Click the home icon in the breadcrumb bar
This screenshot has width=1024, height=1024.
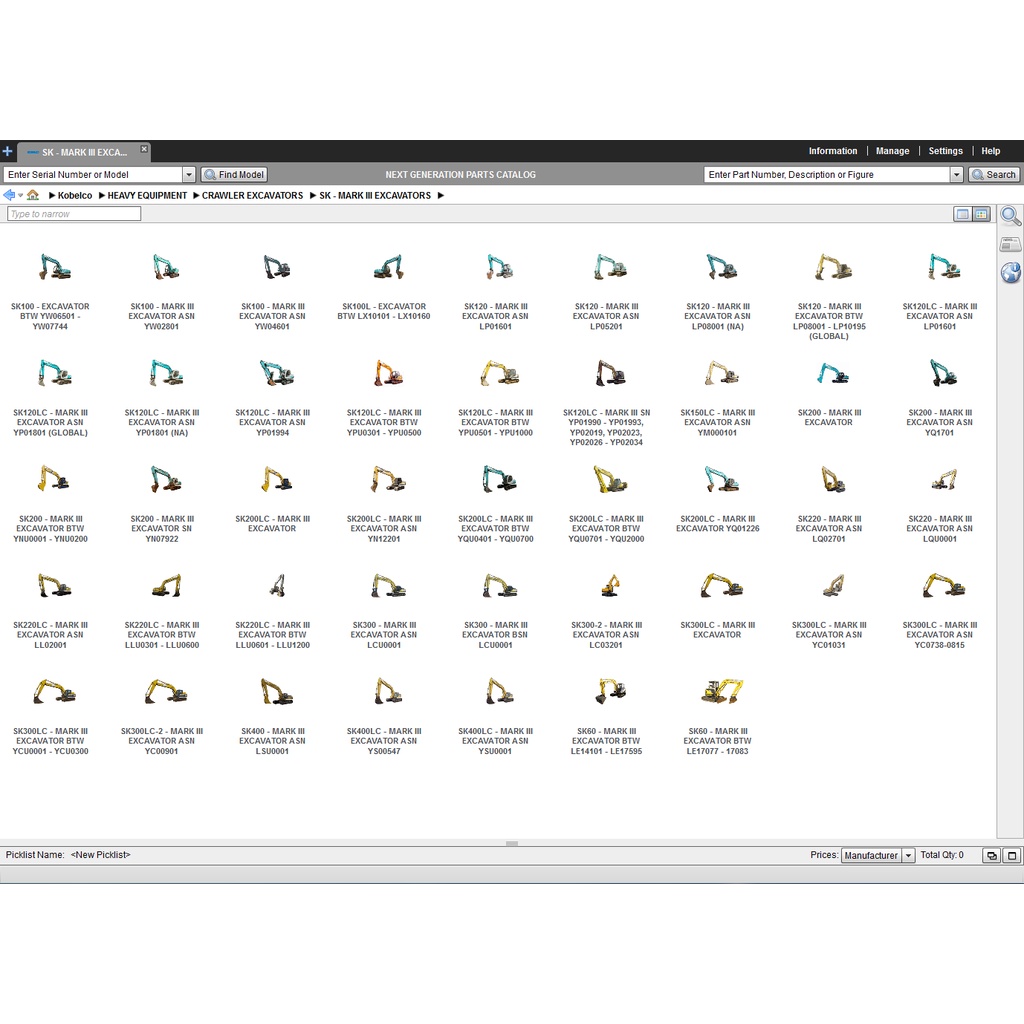click(x=33, y=195)
